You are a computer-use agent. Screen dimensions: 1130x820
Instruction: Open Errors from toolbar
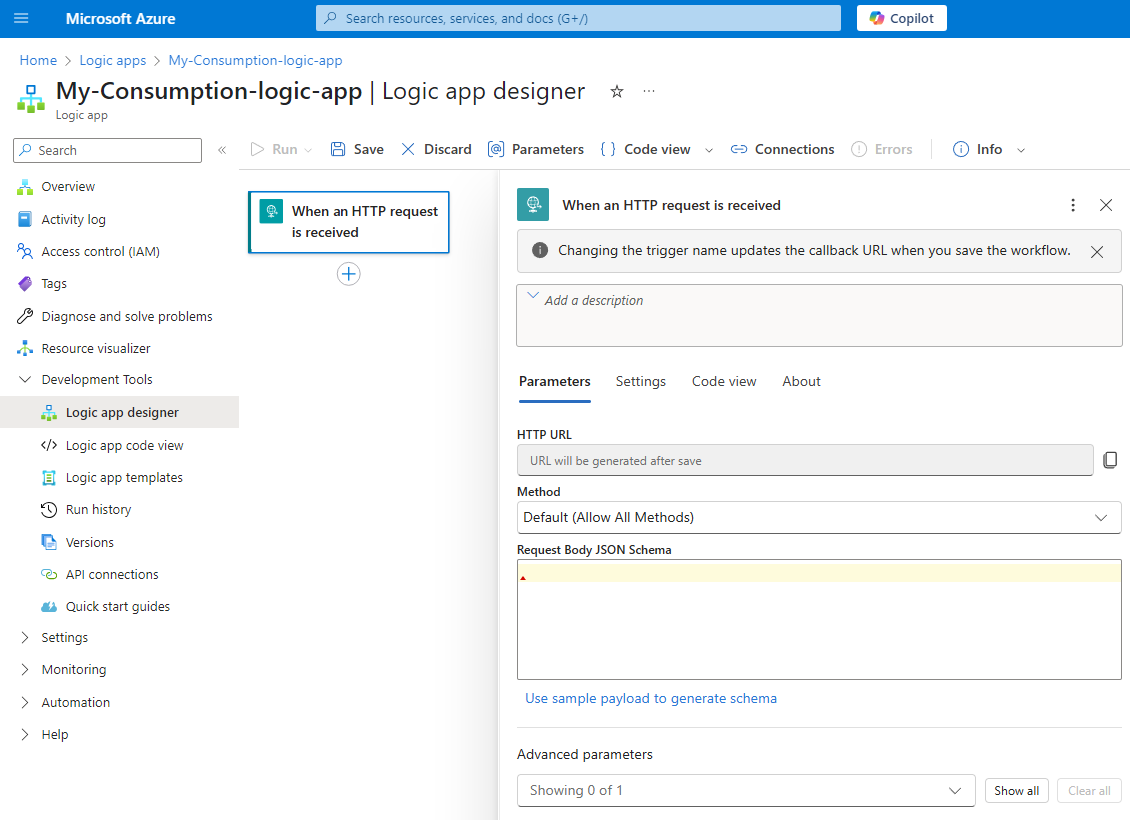coord(881,149)
